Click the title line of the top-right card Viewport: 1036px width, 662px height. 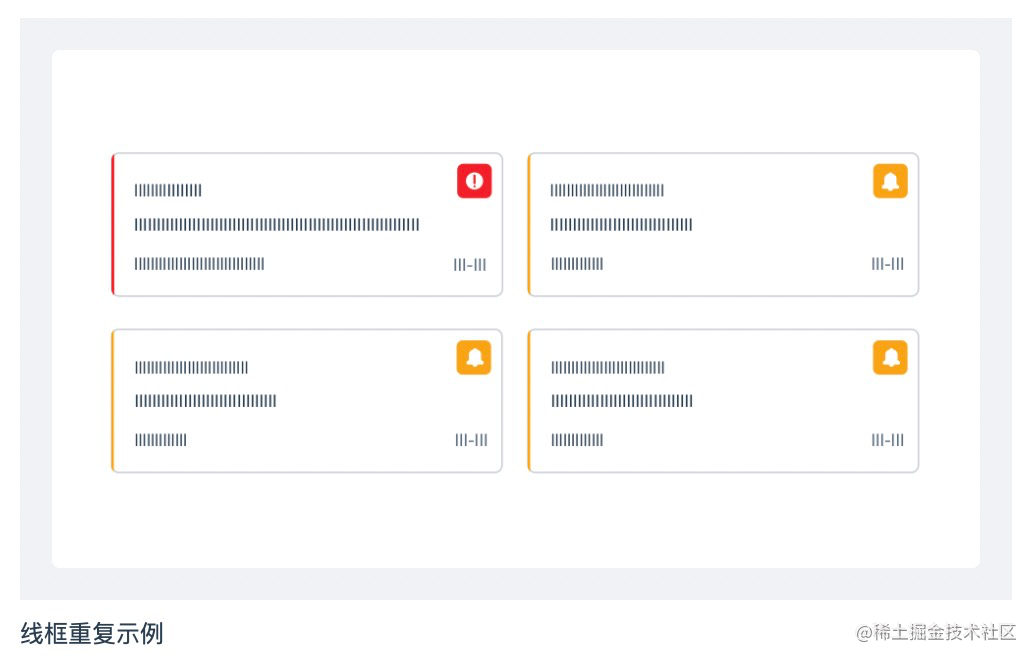[x=607, y=190]
